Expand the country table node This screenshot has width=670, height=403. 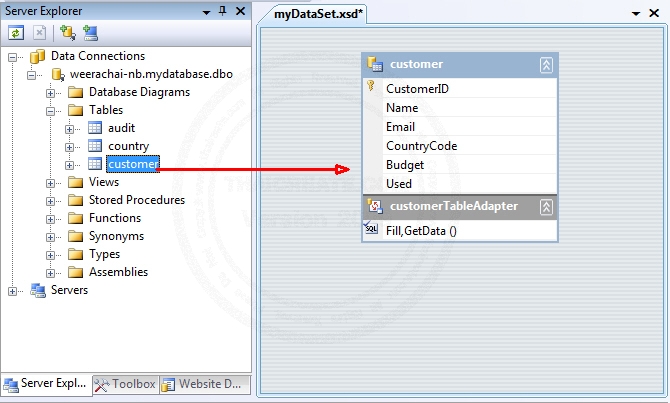pyautogui.click(x=69, y=147)
